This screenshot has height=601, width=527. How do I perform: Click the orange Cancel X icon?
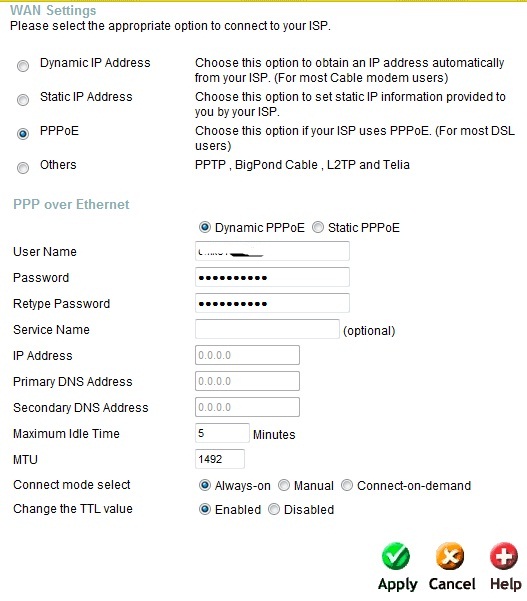coord(450,556)
